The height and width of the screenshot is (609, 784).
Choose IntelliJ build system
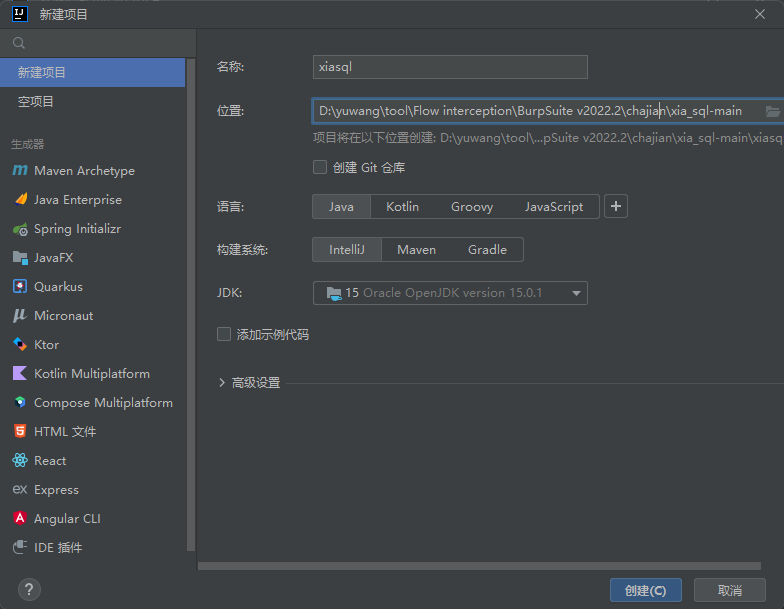[346, 250]
